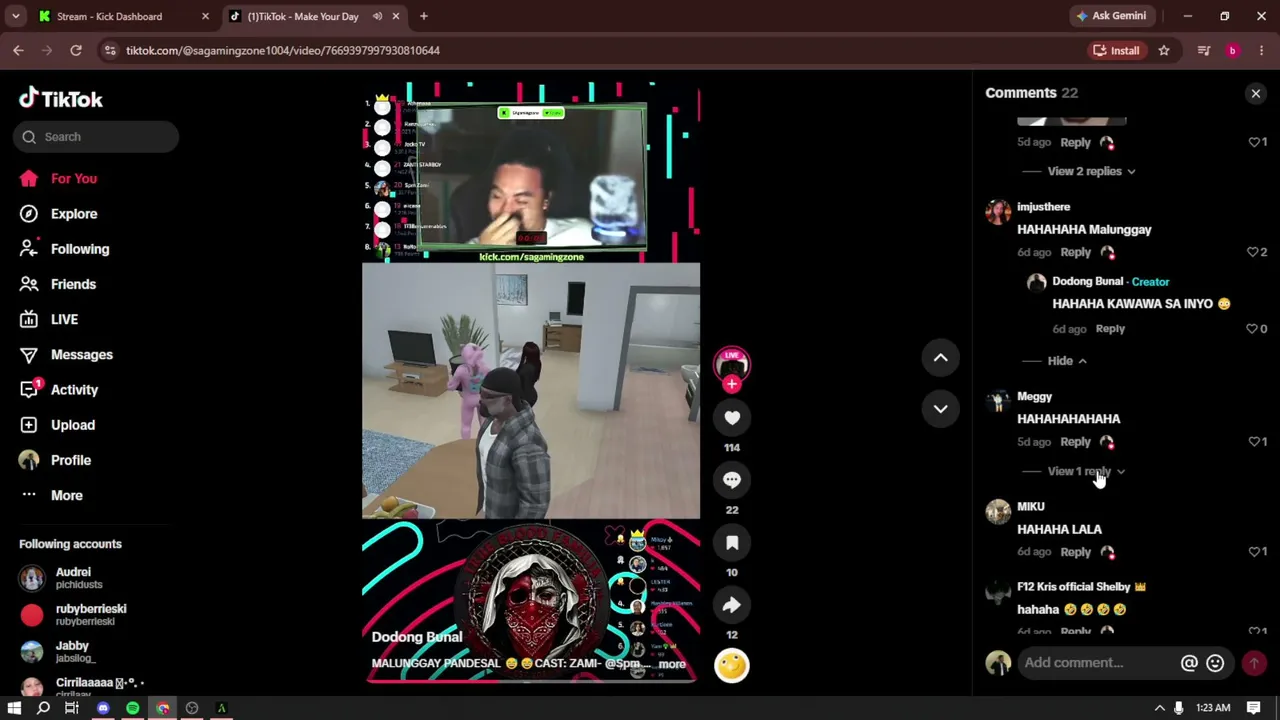Open the browser tab search dropdown
This screenshot has width=1280, height=720.
(15, 16)
